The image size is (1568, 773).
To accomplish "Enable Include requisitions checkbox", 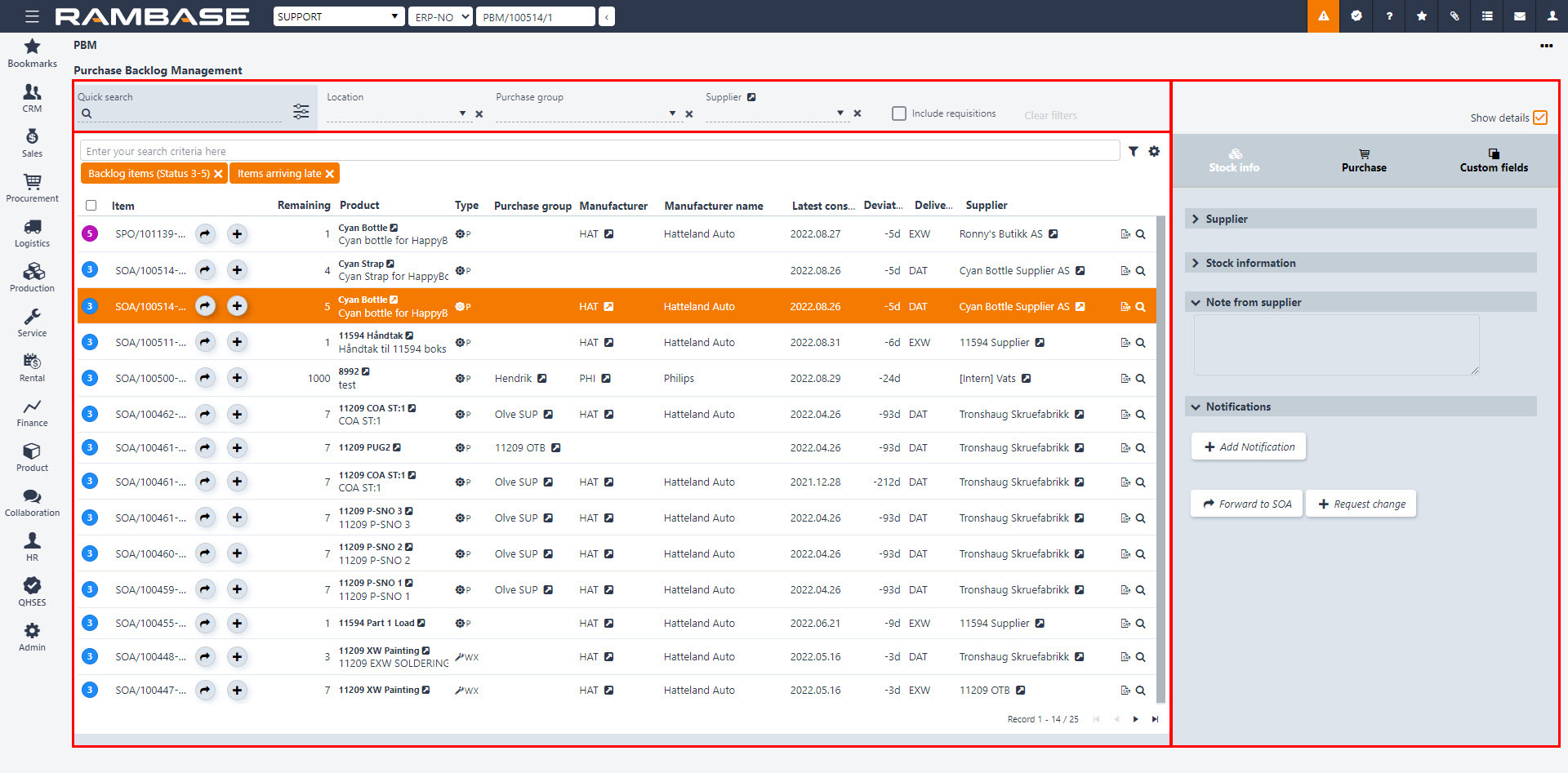I will click(899, 113).
